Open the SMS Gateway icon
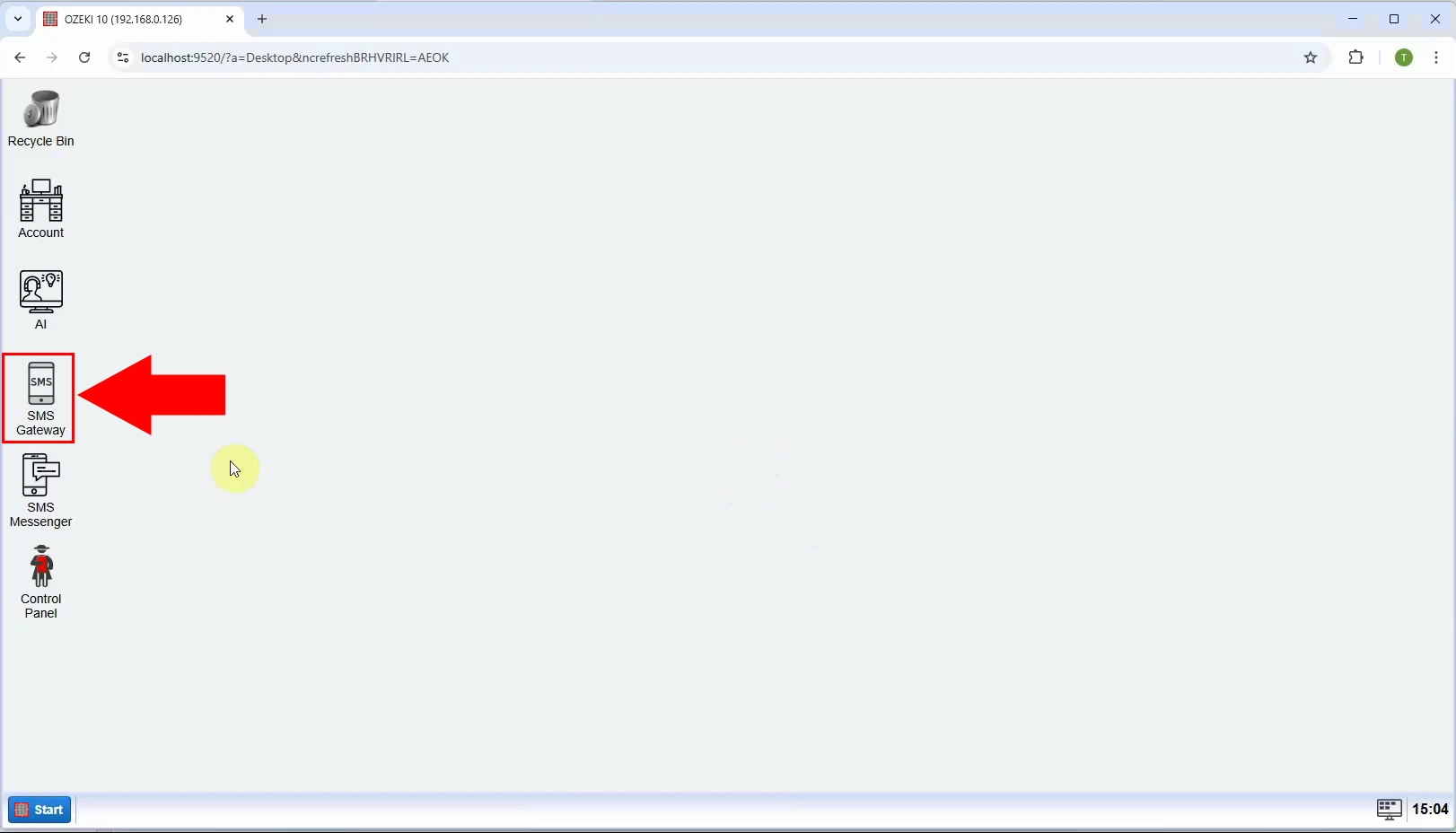This screenshot has width=1456, height=833. (40, 399)
